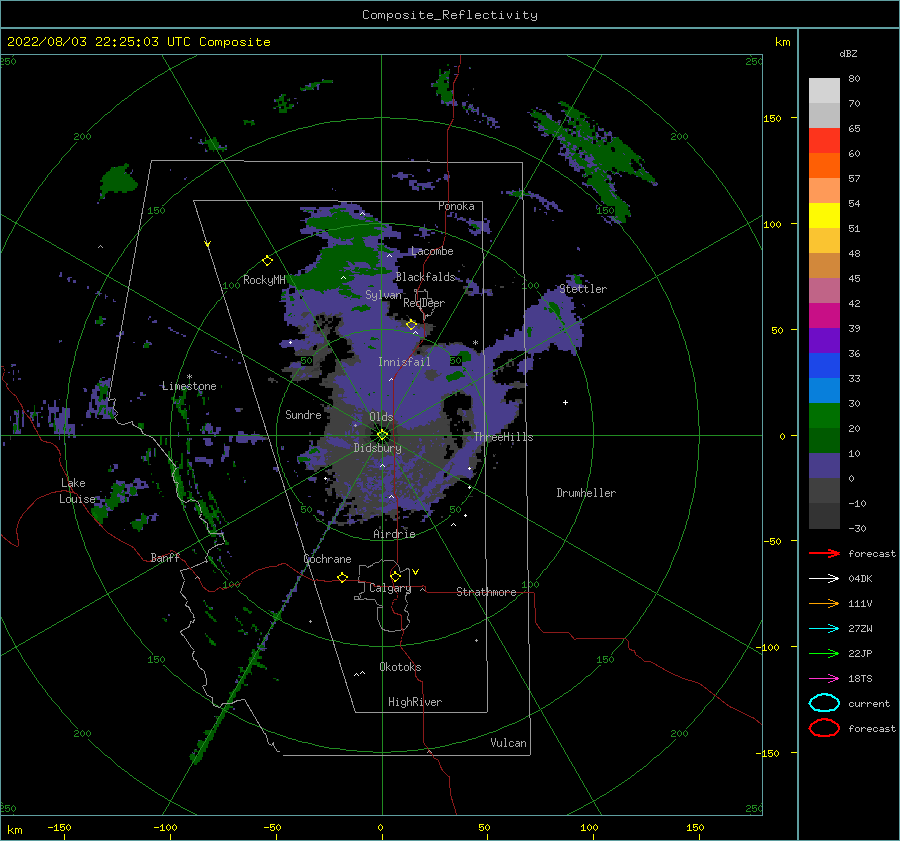The height and width of the screenshot is (841, 900).
Task: Click the Strathmore label
Action: click(486, 592)
